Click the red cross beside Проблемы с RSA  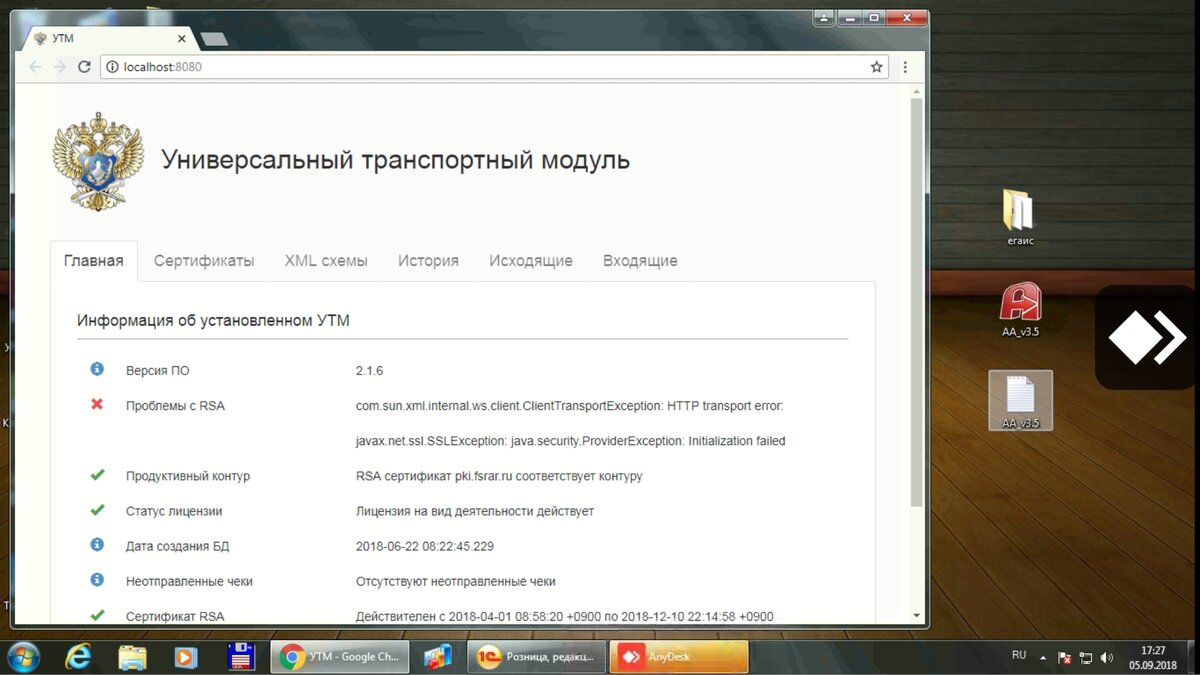pyautogui.click(x=97, y=404)
